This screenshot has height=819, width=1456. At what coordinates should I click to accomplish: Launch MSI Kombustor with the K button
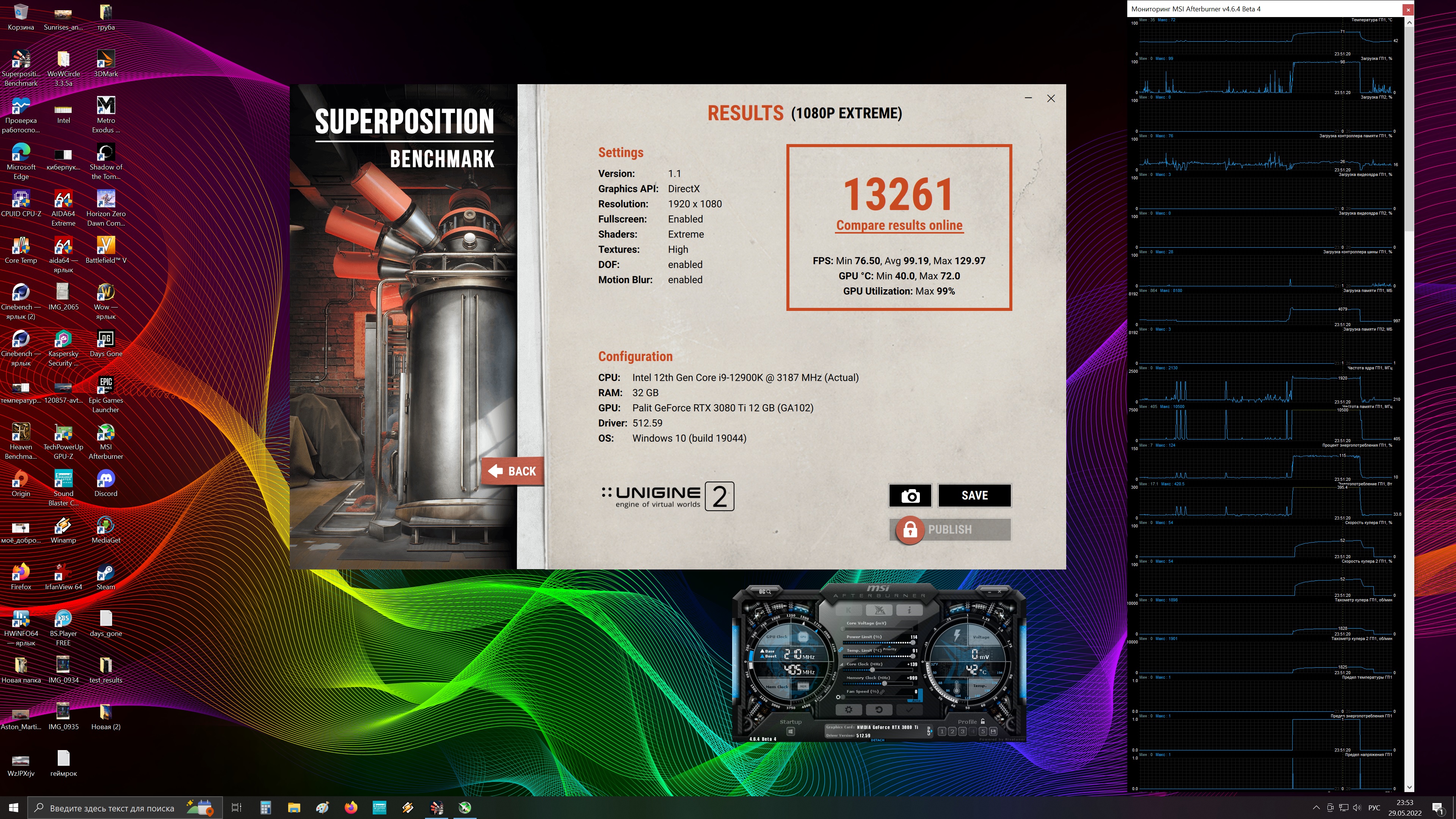pyautogui.click(x=849, y=610)
